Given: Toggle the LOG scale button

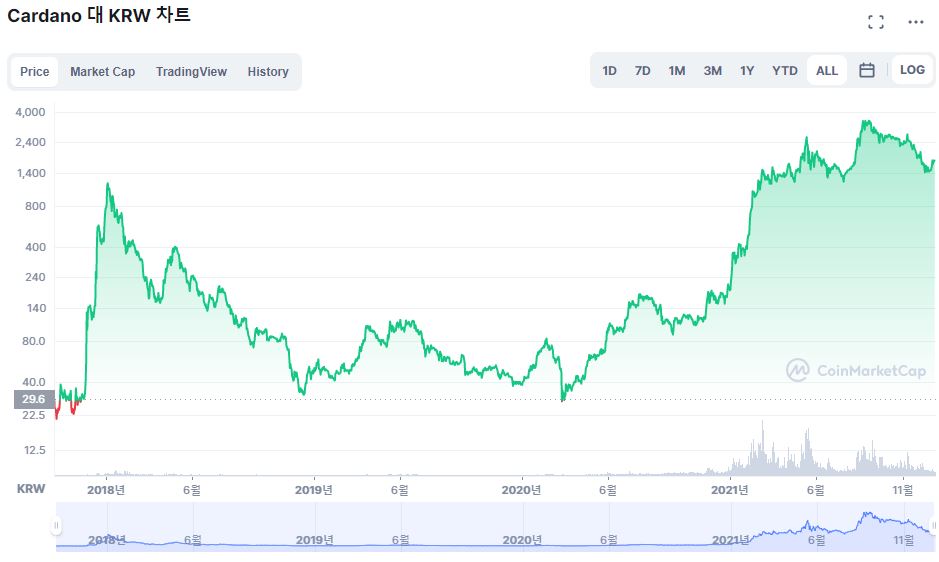Looking at the screenshot, I should 912,70.
